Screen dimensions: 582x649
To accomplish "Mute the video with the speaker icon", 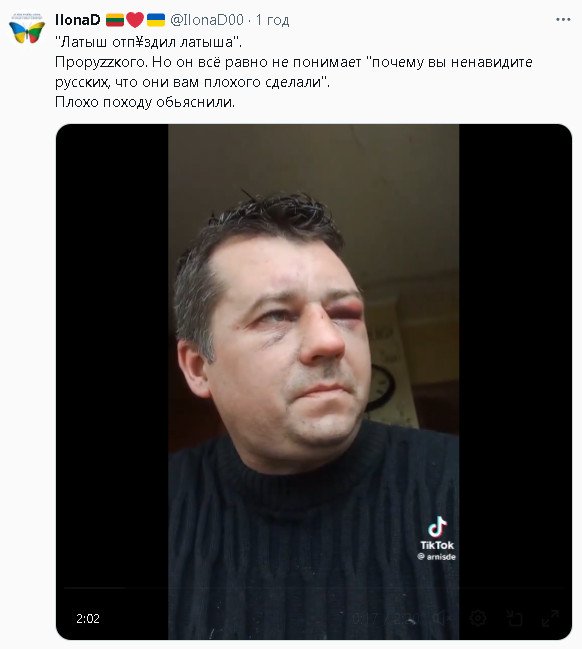I will tap(443, 619).
